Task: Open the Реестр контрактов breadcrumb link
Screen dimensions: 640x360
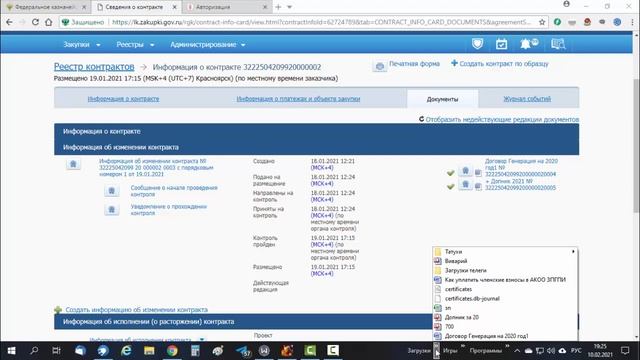Action: pos(94,67)
